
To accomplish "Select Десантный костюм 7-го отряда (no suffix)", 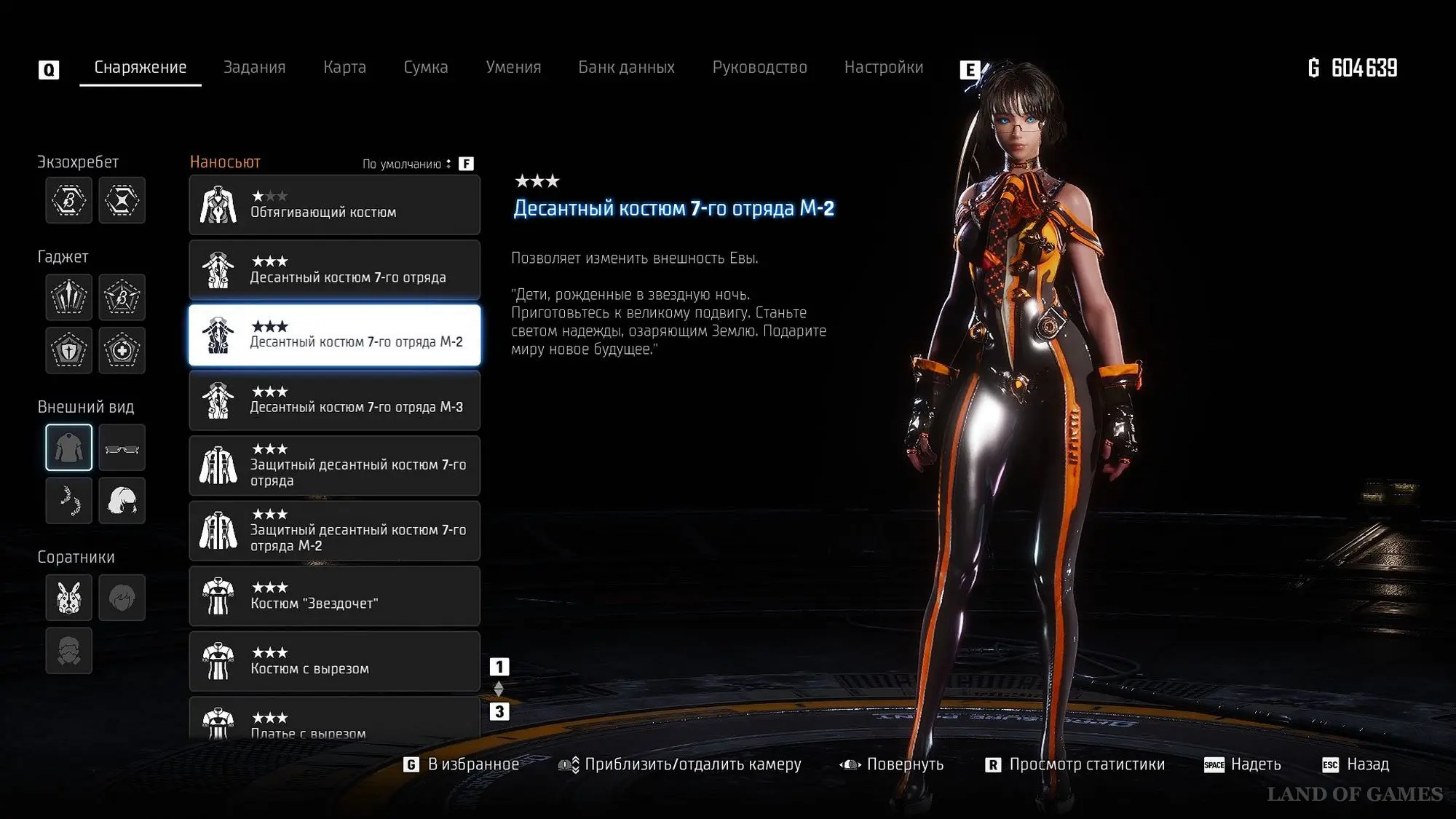I will click(334, 269).
